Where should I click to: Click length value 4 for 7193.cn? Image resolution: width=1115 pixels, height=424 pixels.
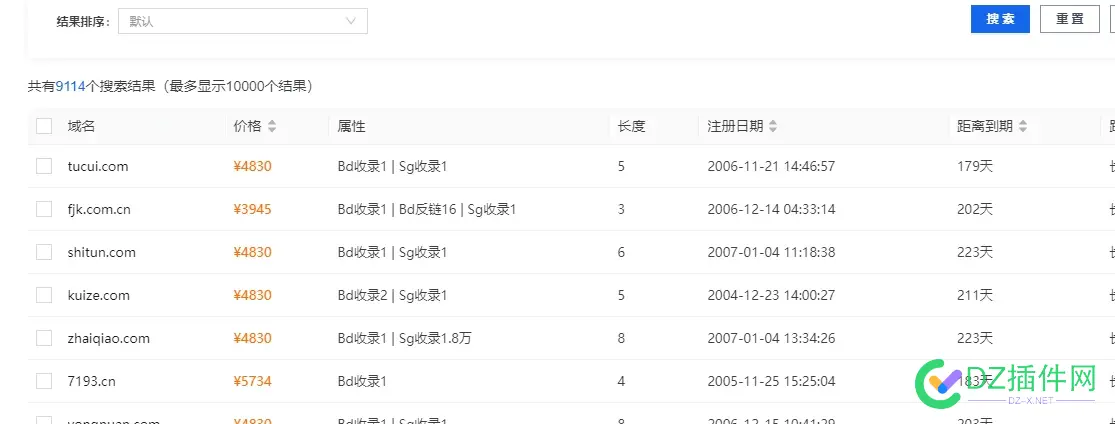tap(621, 381)
